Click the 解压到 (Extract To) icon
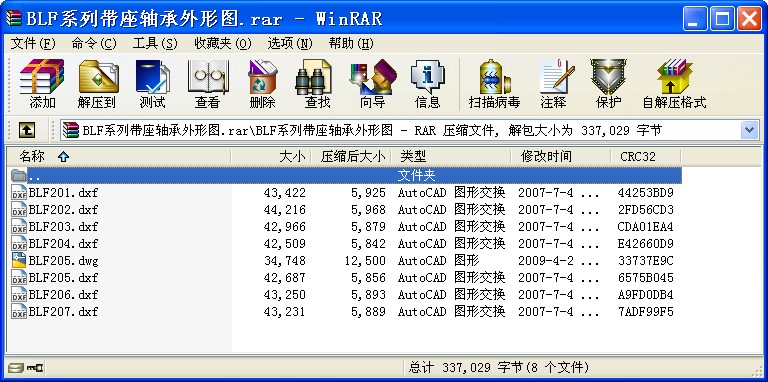 96,84
